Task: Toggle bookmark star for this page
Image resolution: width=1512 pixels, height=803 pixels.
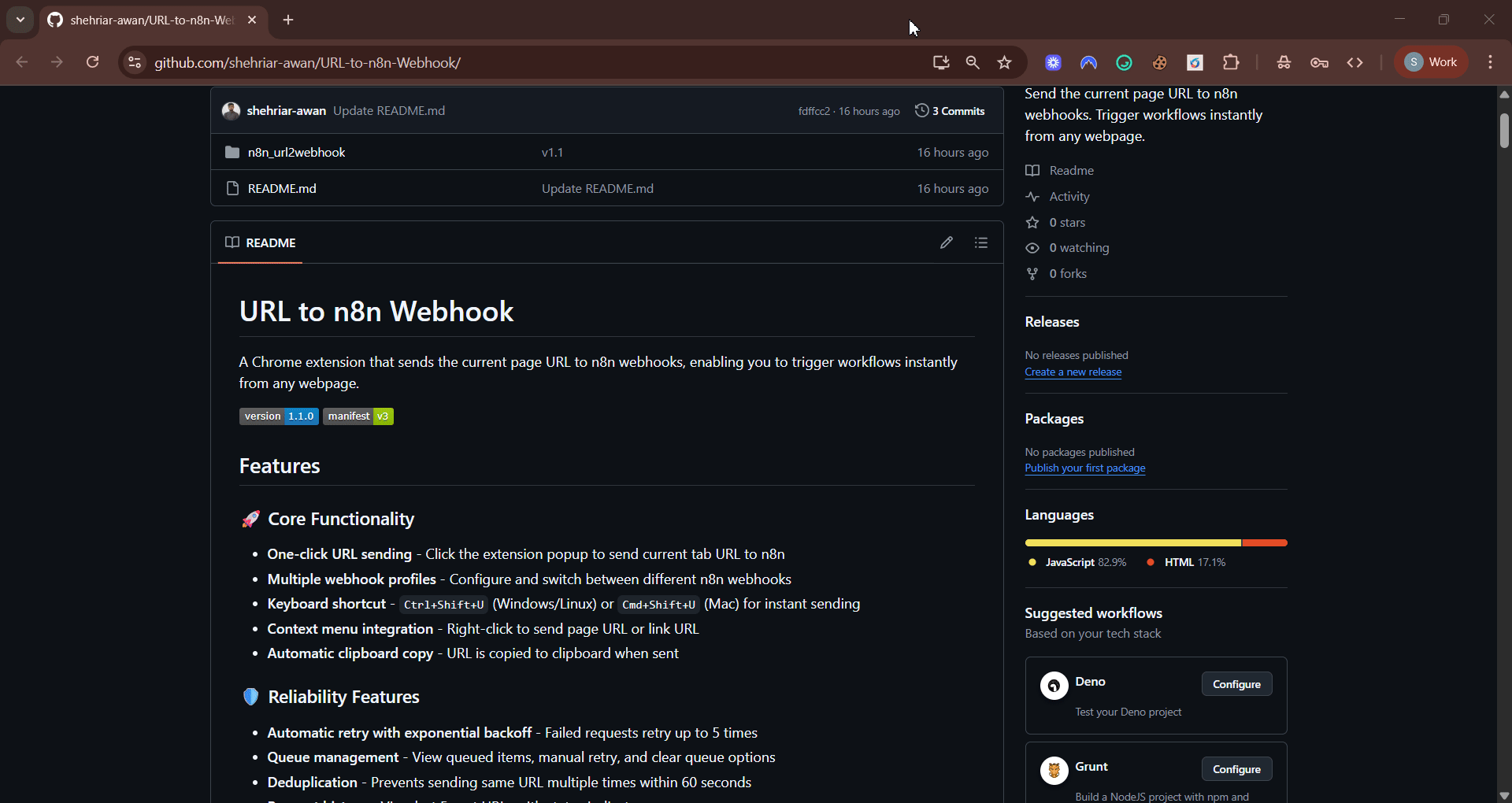Action: click(x=1005, y=63)
